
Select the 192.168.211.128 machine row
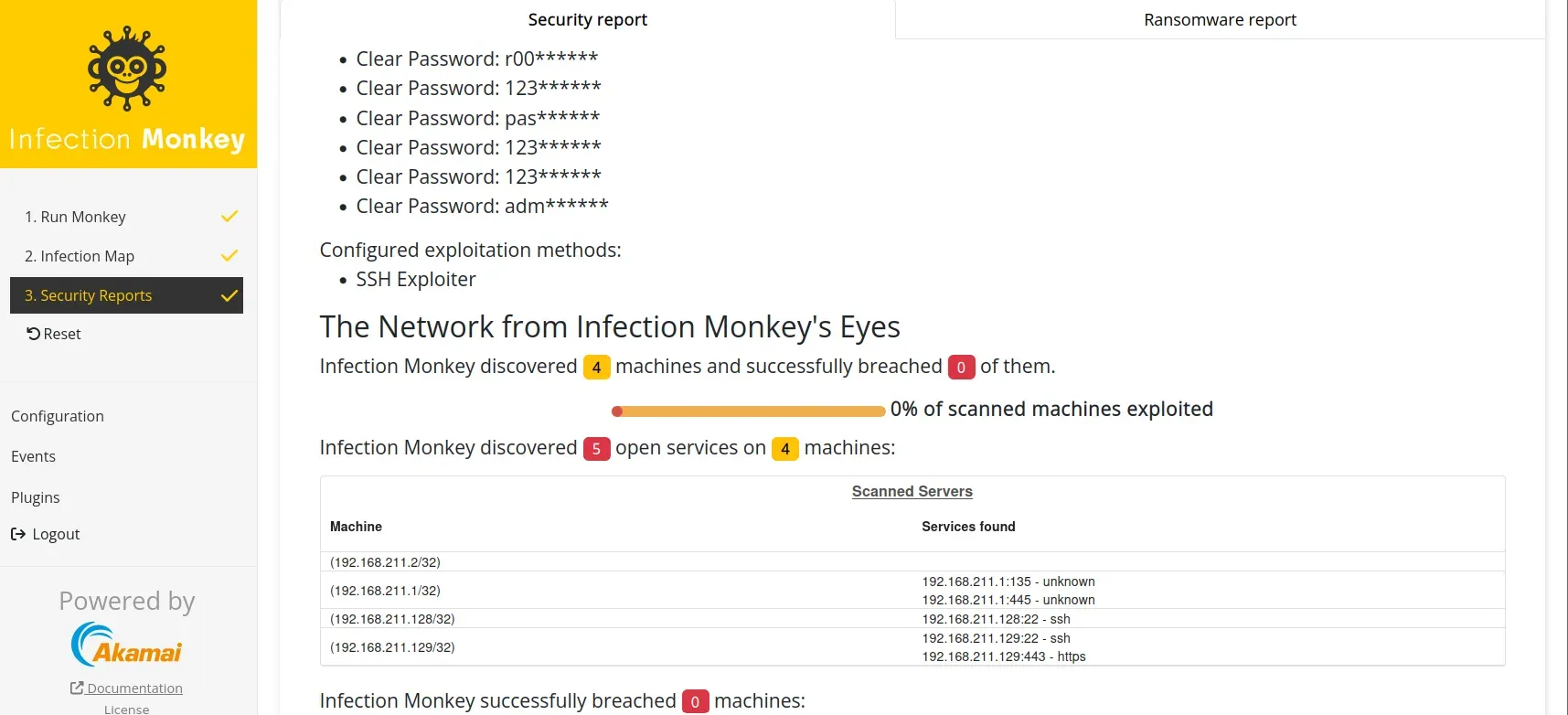pyautogui.click(x=393, y=619)
